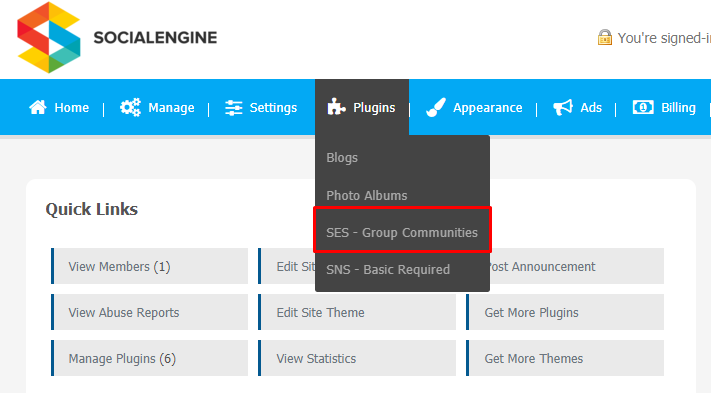Click the Plugins puzzle piece icon
Image resolution: width=711 pixels, height=393 pixels.
[x=336, y=107]
